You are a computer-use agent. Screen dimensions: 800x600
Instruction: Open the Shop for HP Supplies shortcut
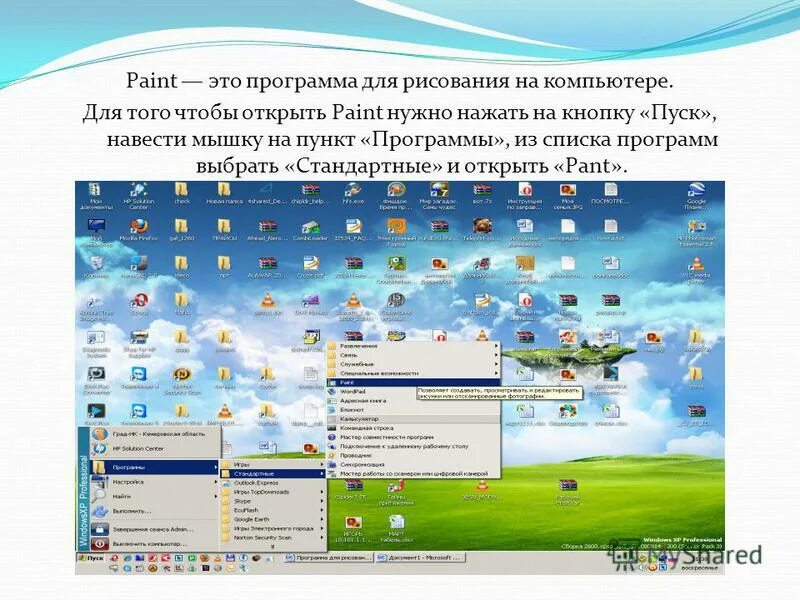pyautogui.click(x=138, y=344)
